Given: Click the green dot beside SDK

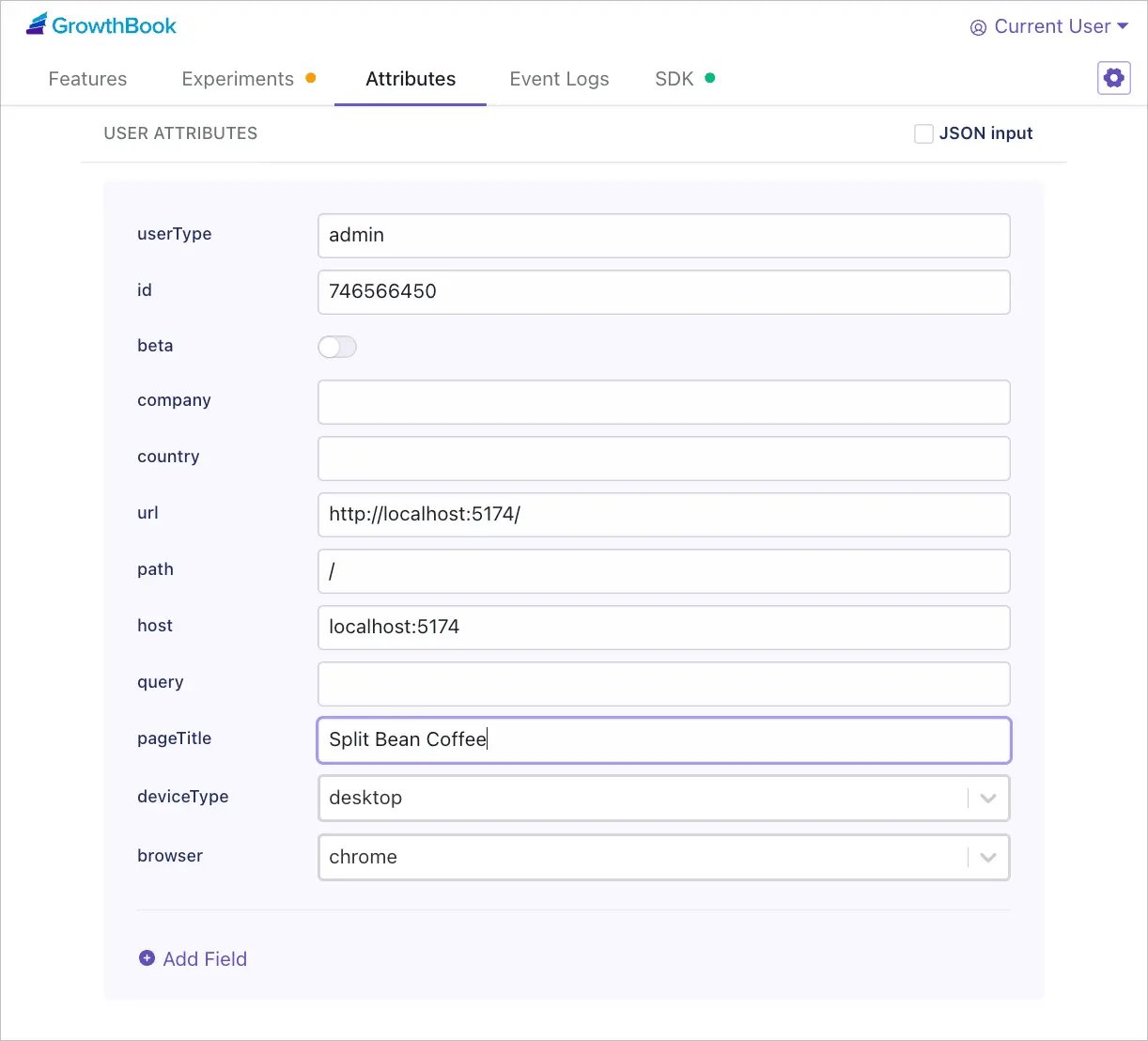Looking at the screenshot, I should [x=710, y=78].
